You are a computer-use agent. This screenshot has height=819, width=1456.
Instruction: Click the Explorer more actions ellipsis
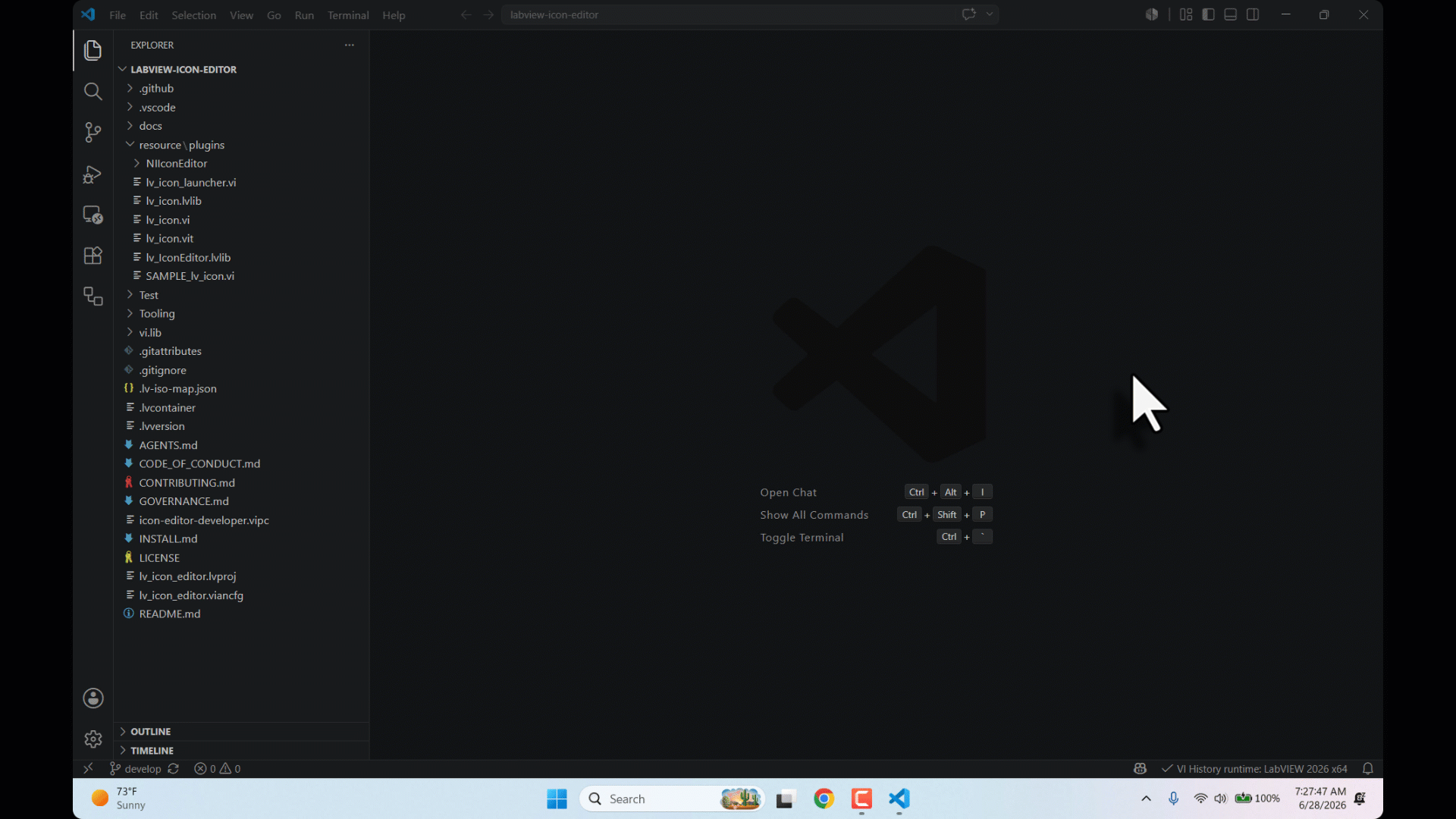tap(349, 45)
